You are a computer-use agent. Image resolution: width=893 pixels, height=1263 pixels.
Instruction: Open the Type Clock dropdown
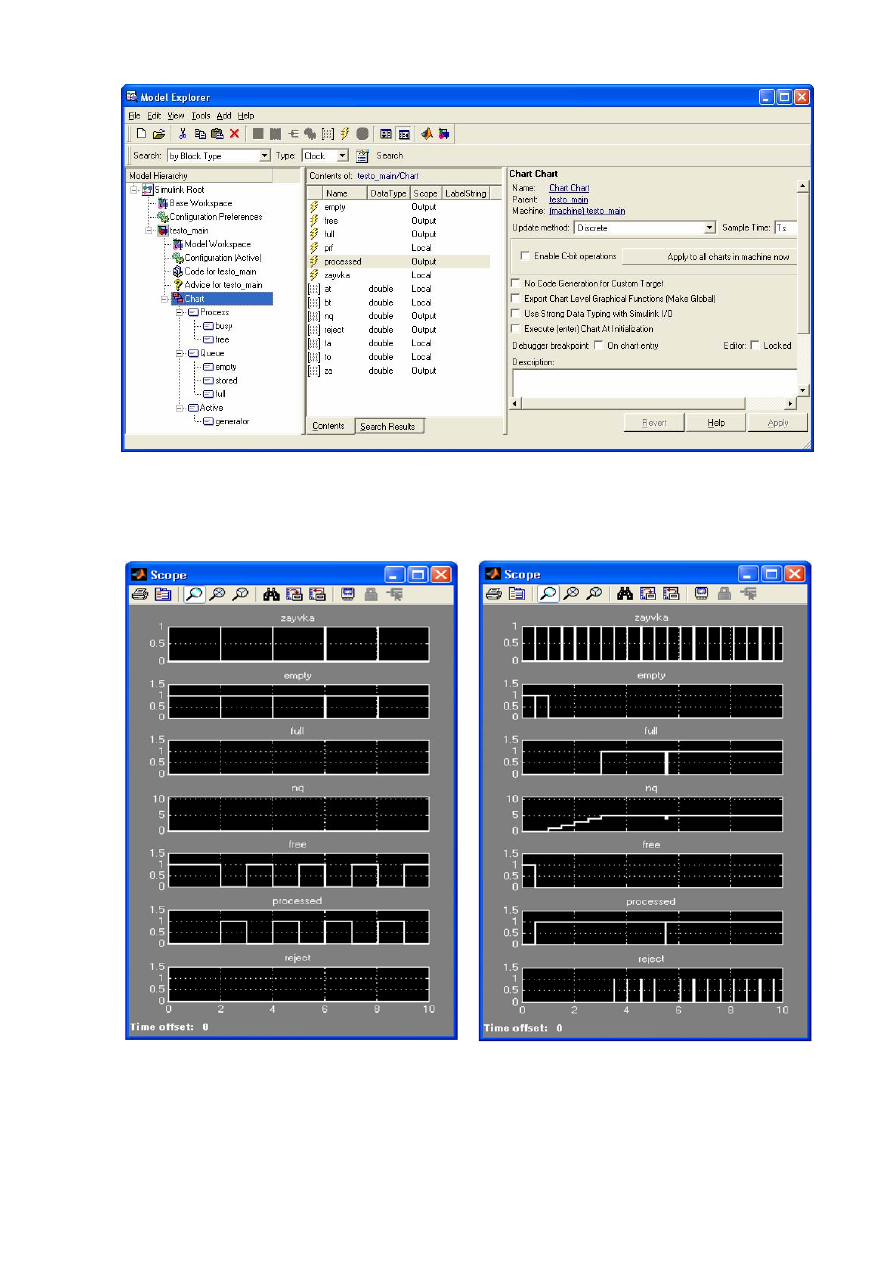(343, 156)
